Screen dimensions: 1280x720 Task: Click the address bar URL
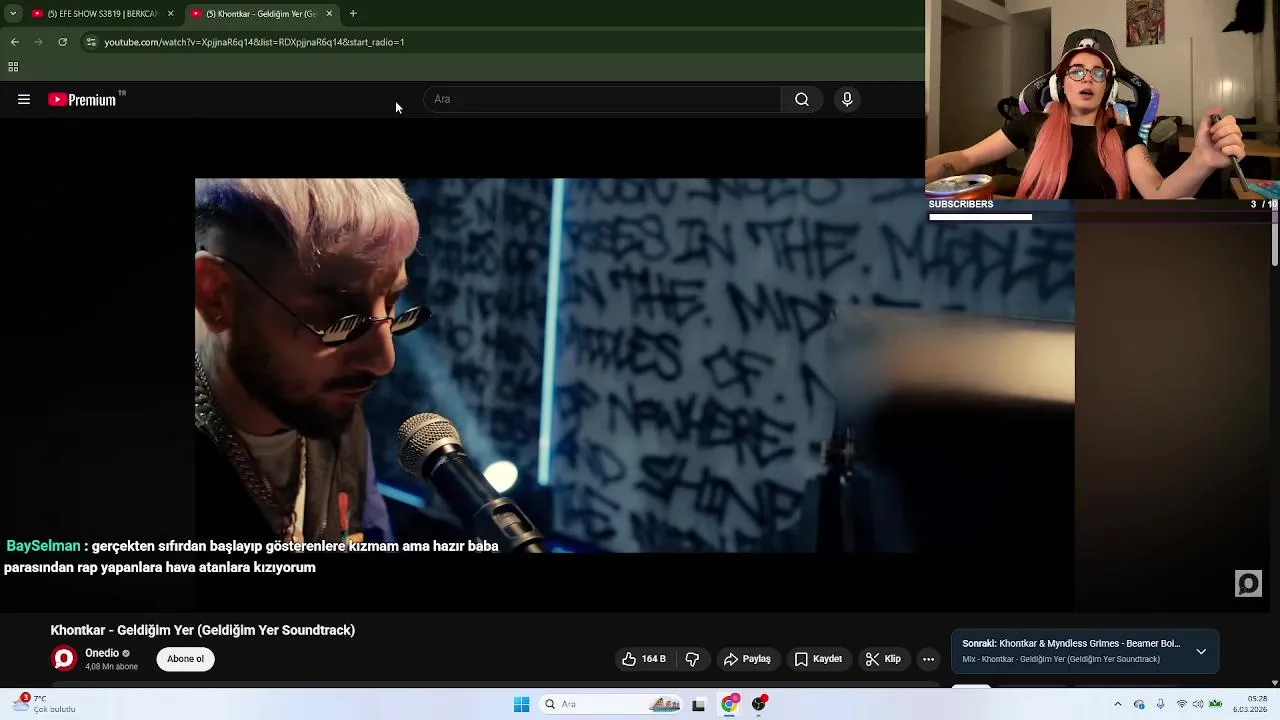click(254, 42)
